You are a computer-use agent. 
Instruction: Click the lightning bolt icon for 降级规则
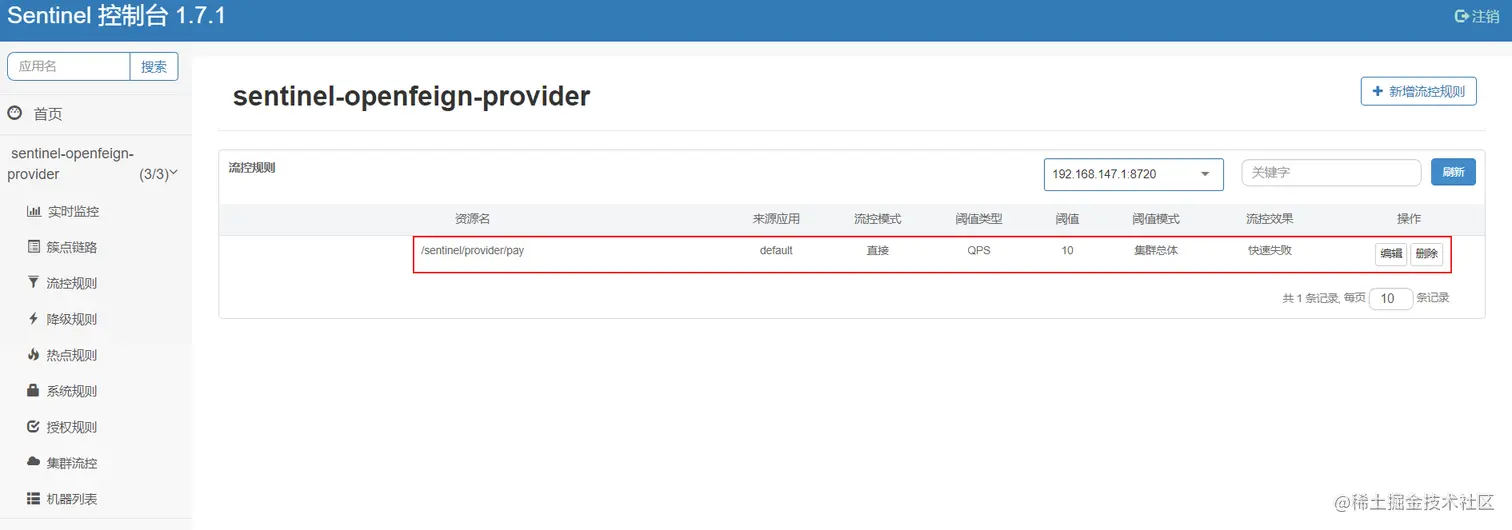coord(33,319)
